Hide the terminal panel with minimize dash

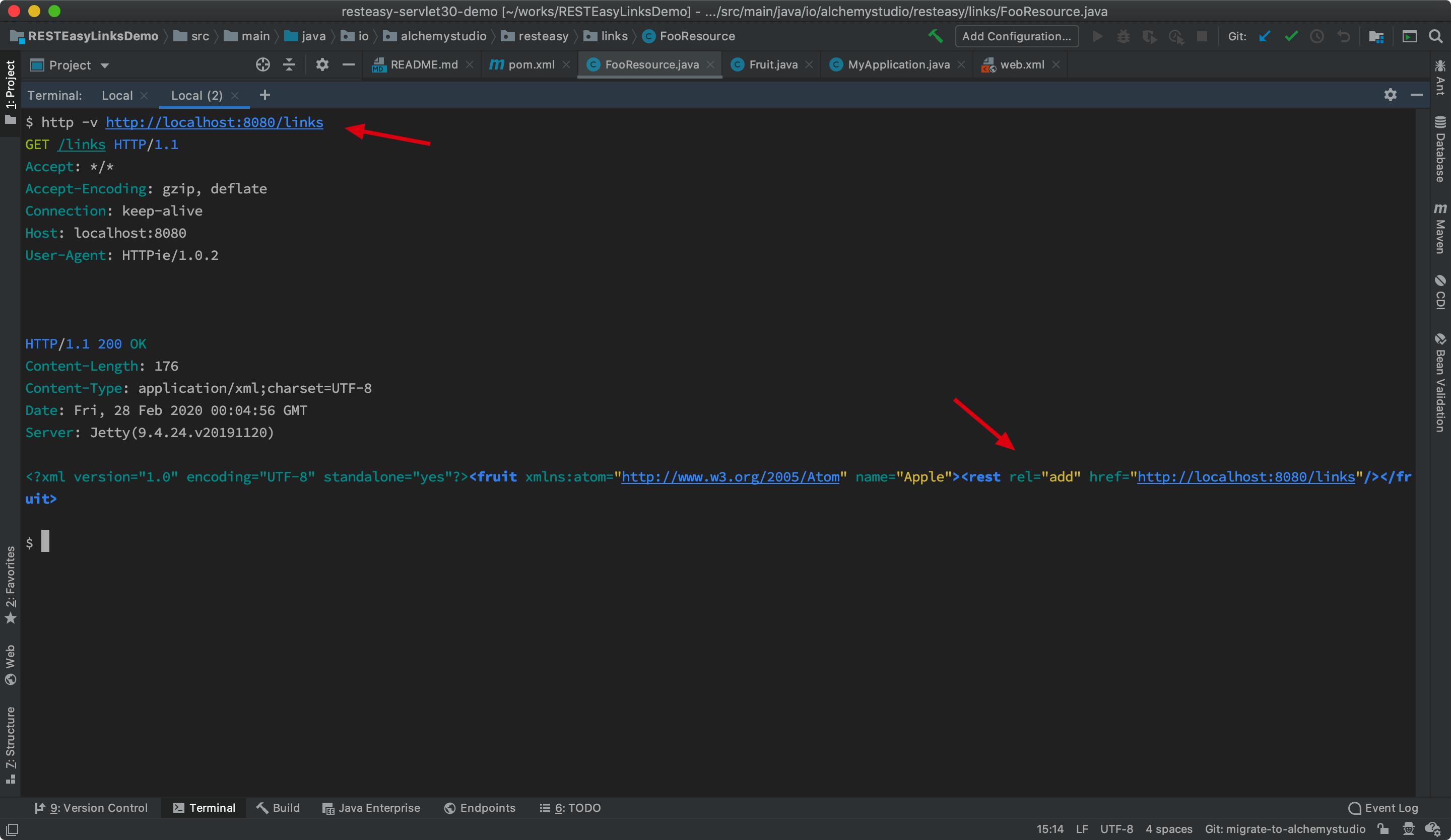point(1416,95)
